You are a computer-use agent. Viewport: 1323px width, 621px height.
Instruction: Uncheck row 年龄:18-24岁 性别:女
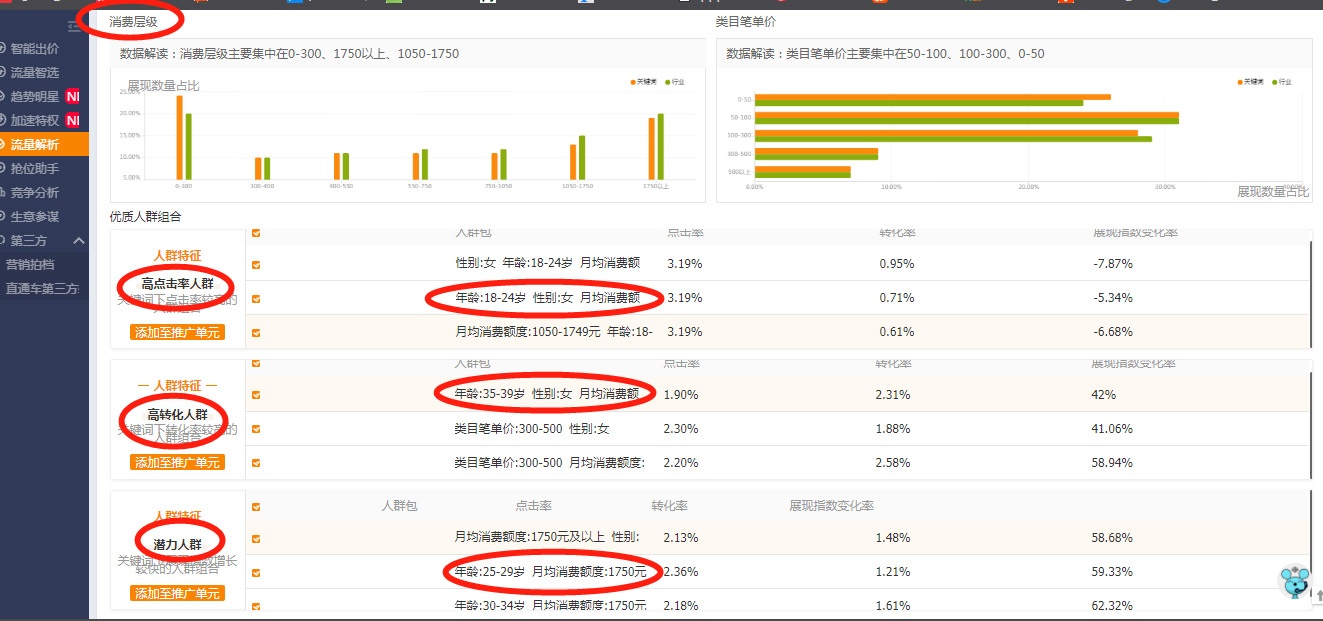[257, 298]
